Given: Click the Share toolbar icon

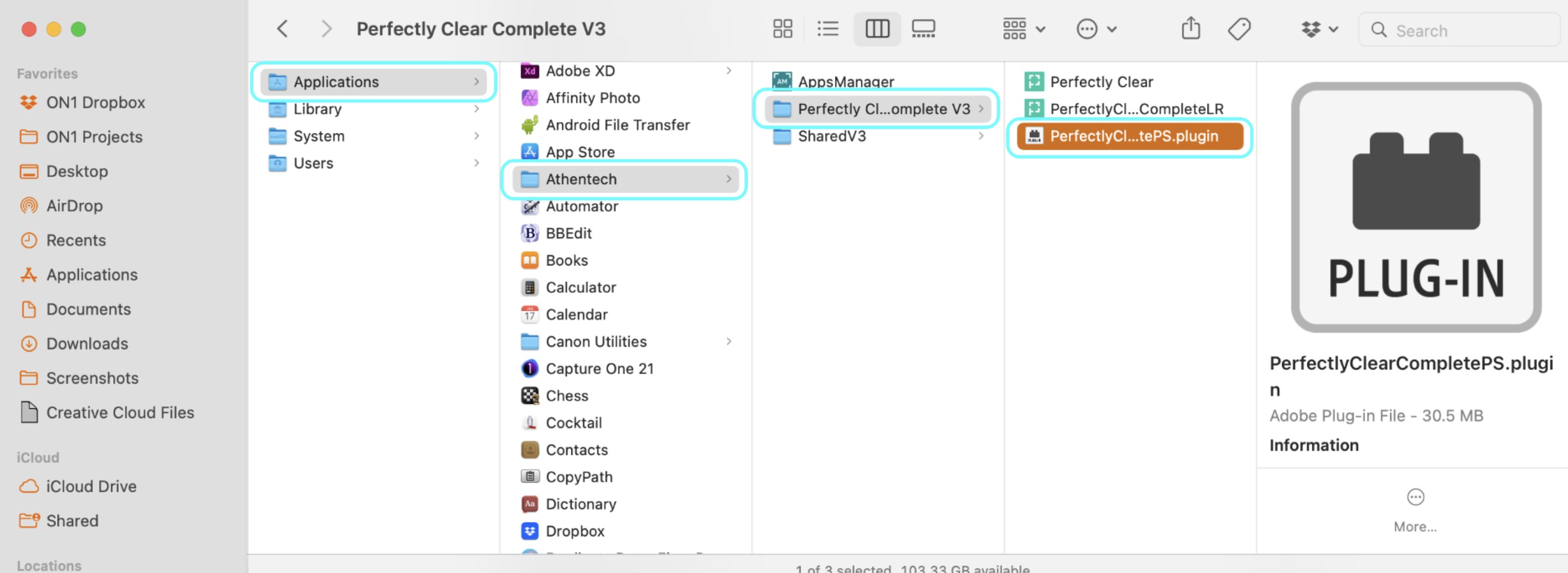Looking at the screenshot, I should 1191,29.
